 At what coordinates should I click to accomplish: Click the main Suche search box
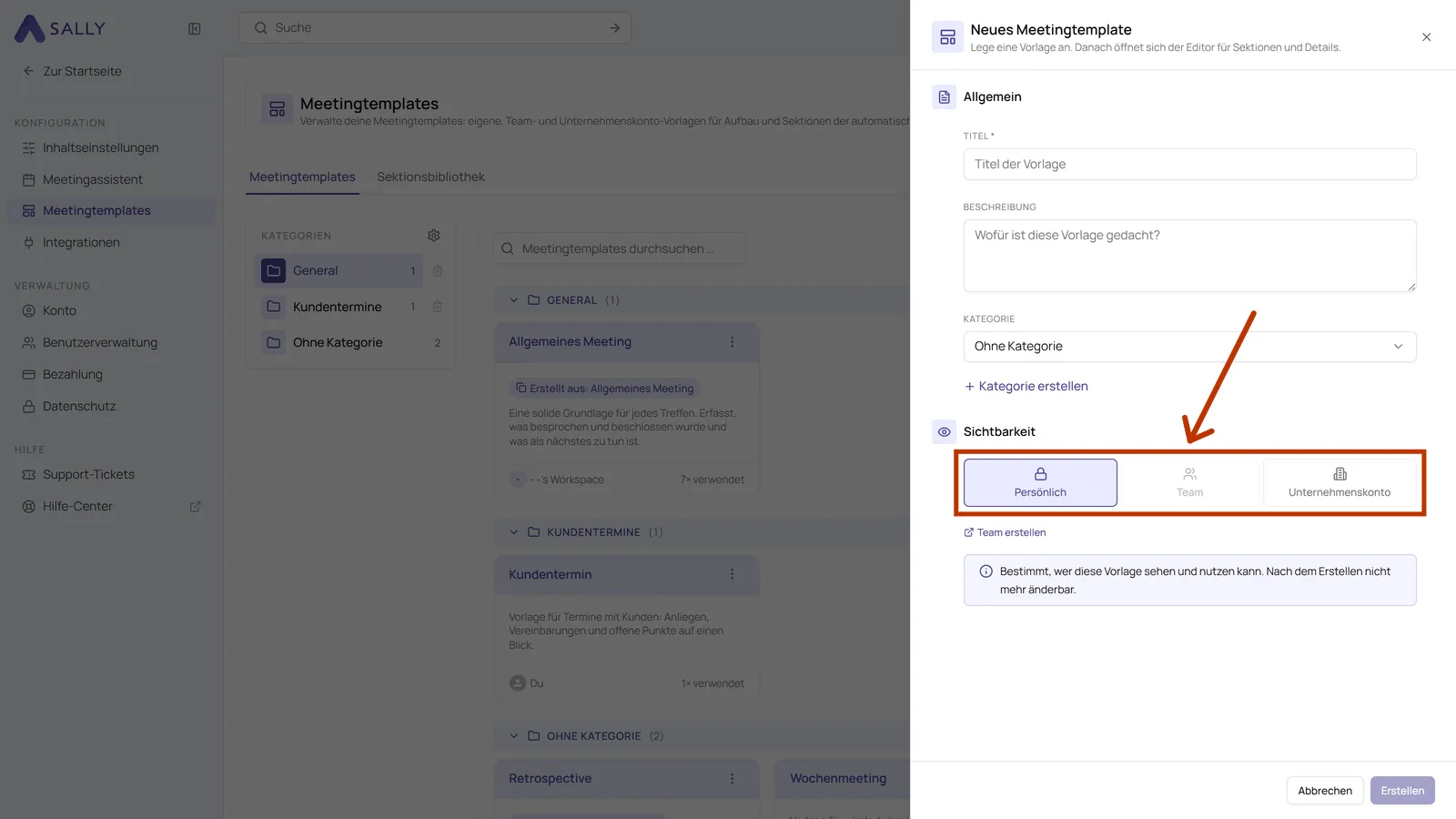click(435, 28)
